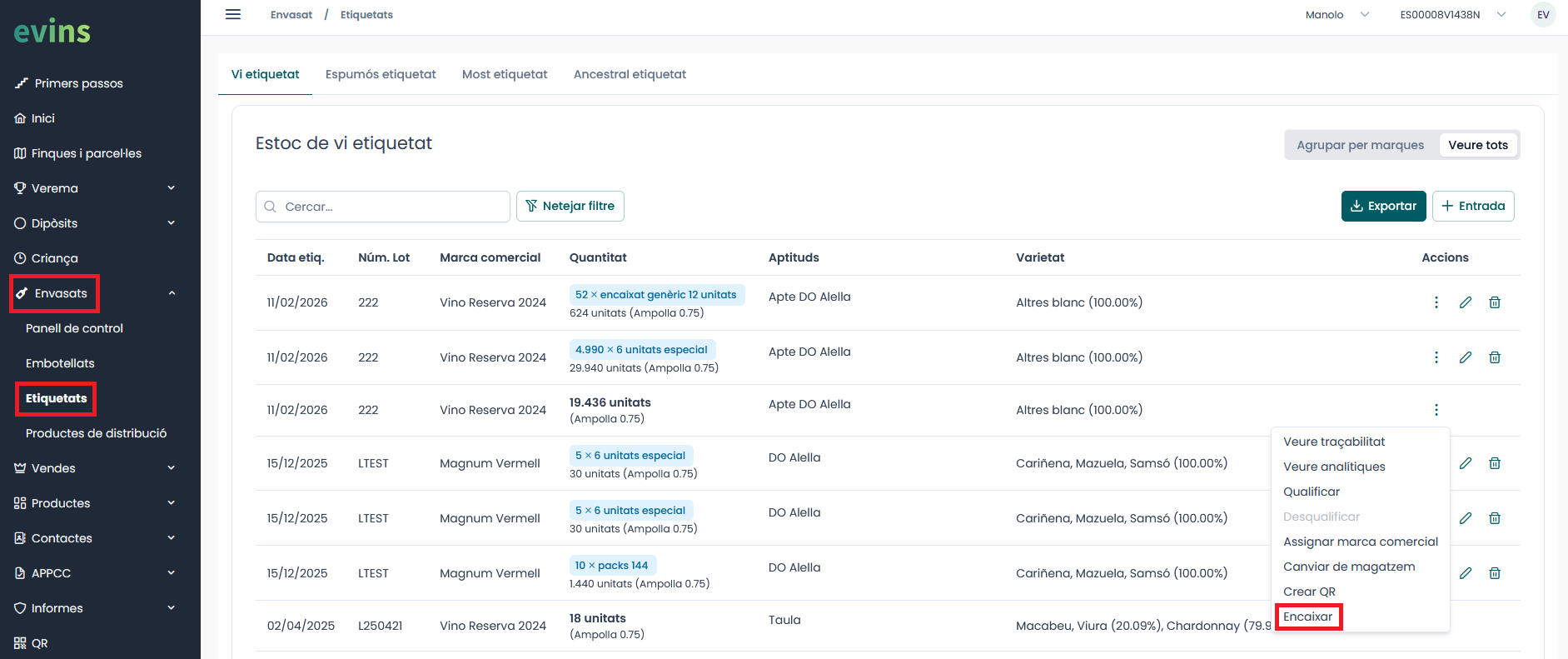Image resolution: width=1568 pixels, height=659 pixels.
Task: Open Panell de control in the sidebar
Action: click(74, 328)
